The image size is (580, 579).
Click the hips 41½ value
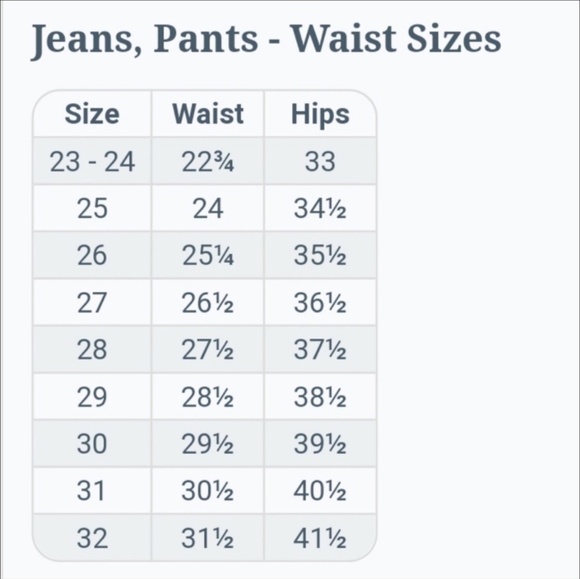click(320, 538)
